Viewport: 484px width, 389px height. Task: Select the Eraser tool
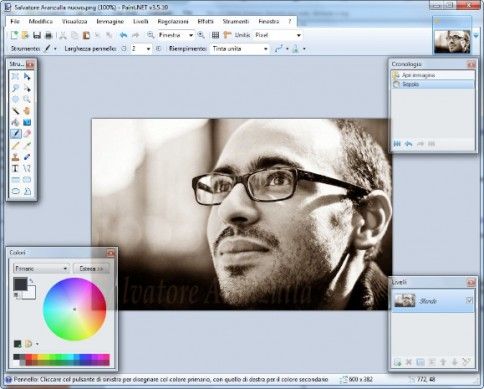pyautogui.click(x=27, y=134)
